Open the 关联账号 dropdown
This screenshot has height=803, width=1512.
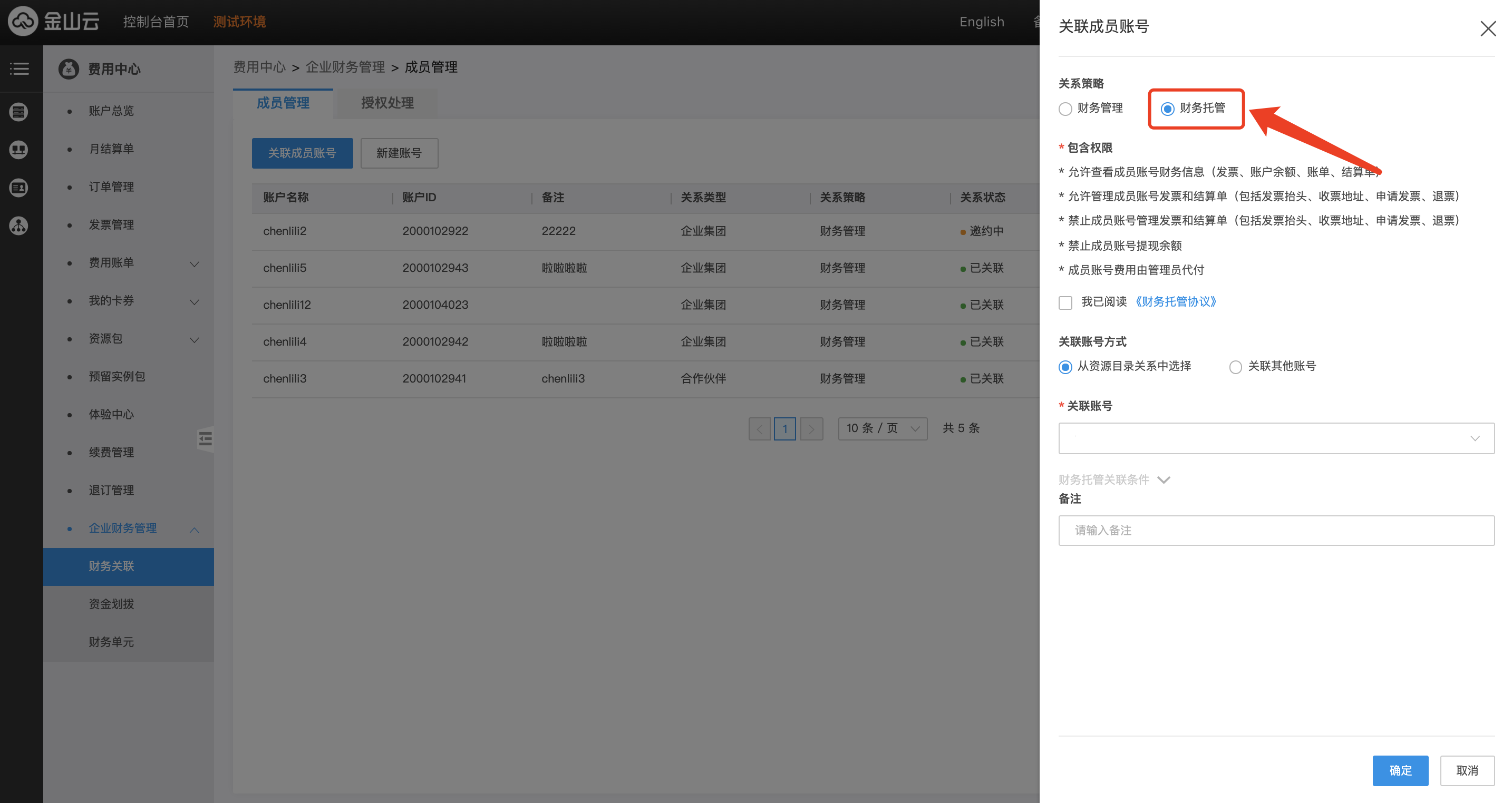pyautogui.click(x=1276, y=438)
